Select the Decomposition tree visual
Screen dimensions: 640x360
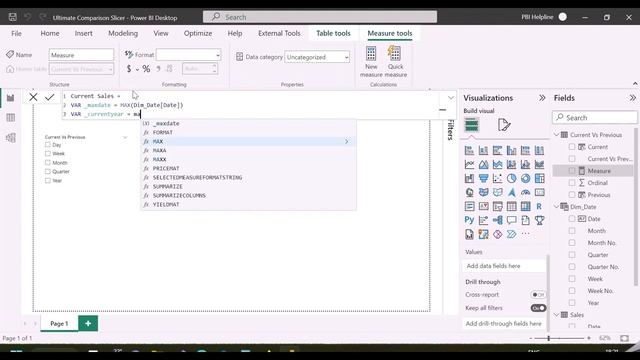(x=497, y=220)
